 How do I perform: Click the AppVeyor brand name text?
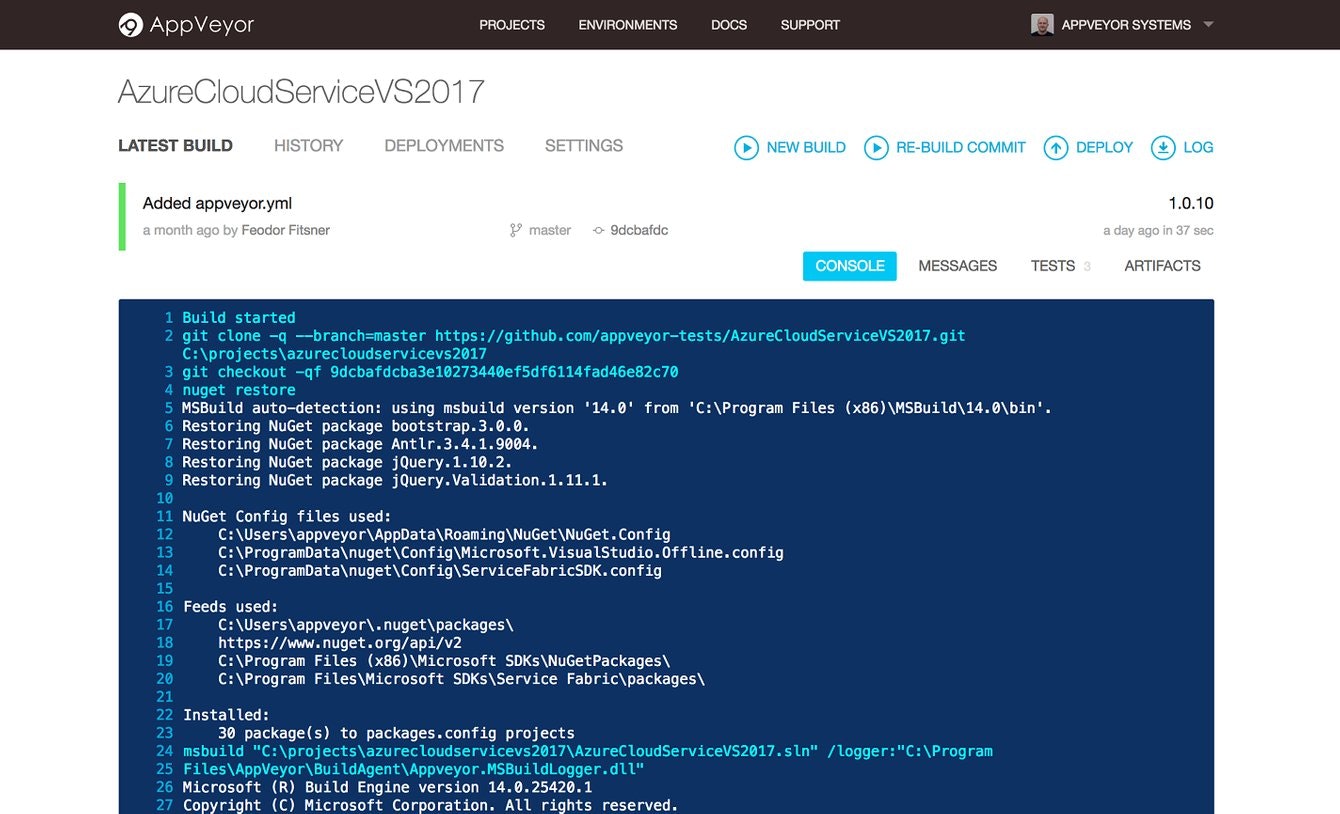point(201,25)
